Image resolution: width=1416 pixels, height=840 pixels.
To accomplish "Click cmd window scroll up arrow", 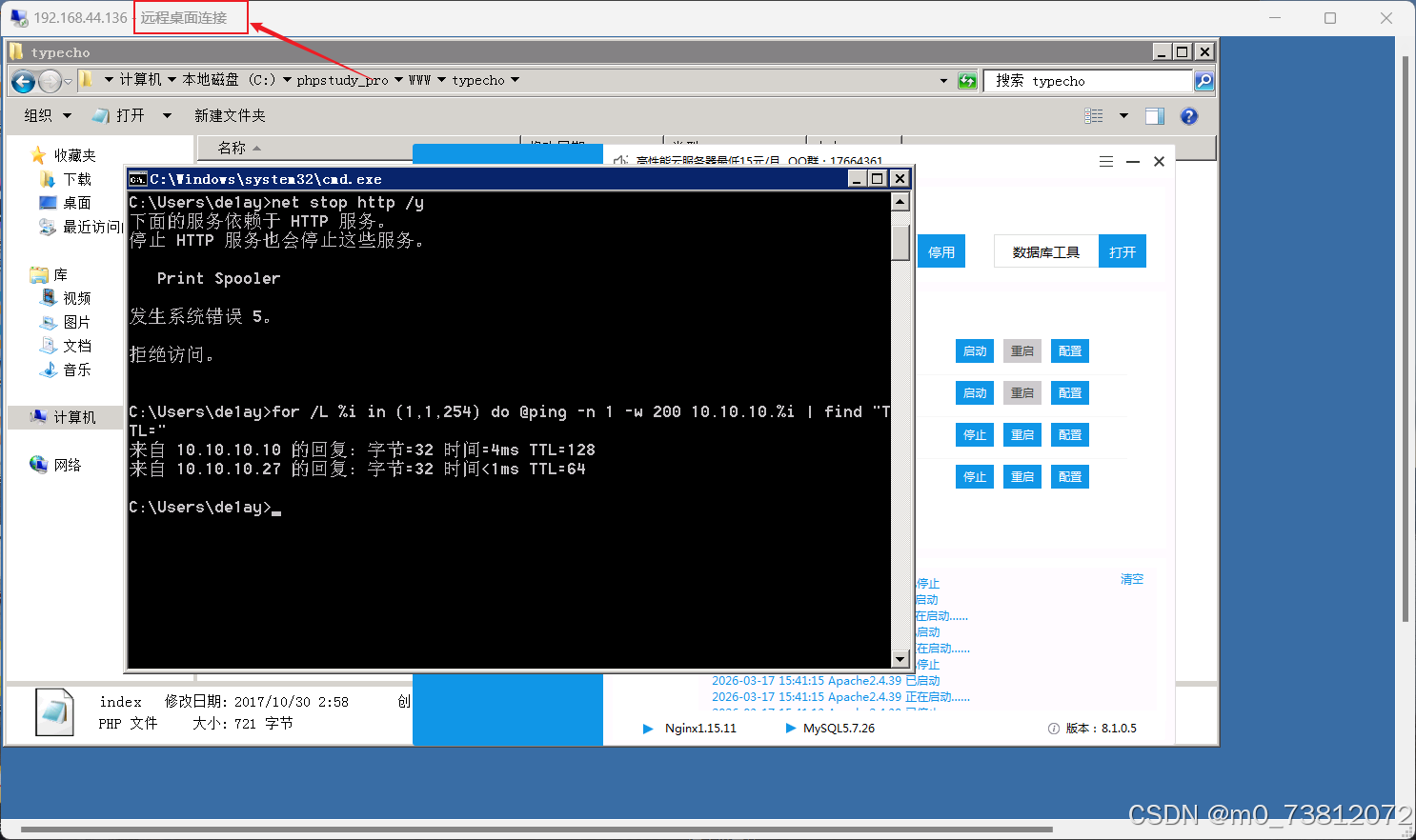I will click(900, 202).
